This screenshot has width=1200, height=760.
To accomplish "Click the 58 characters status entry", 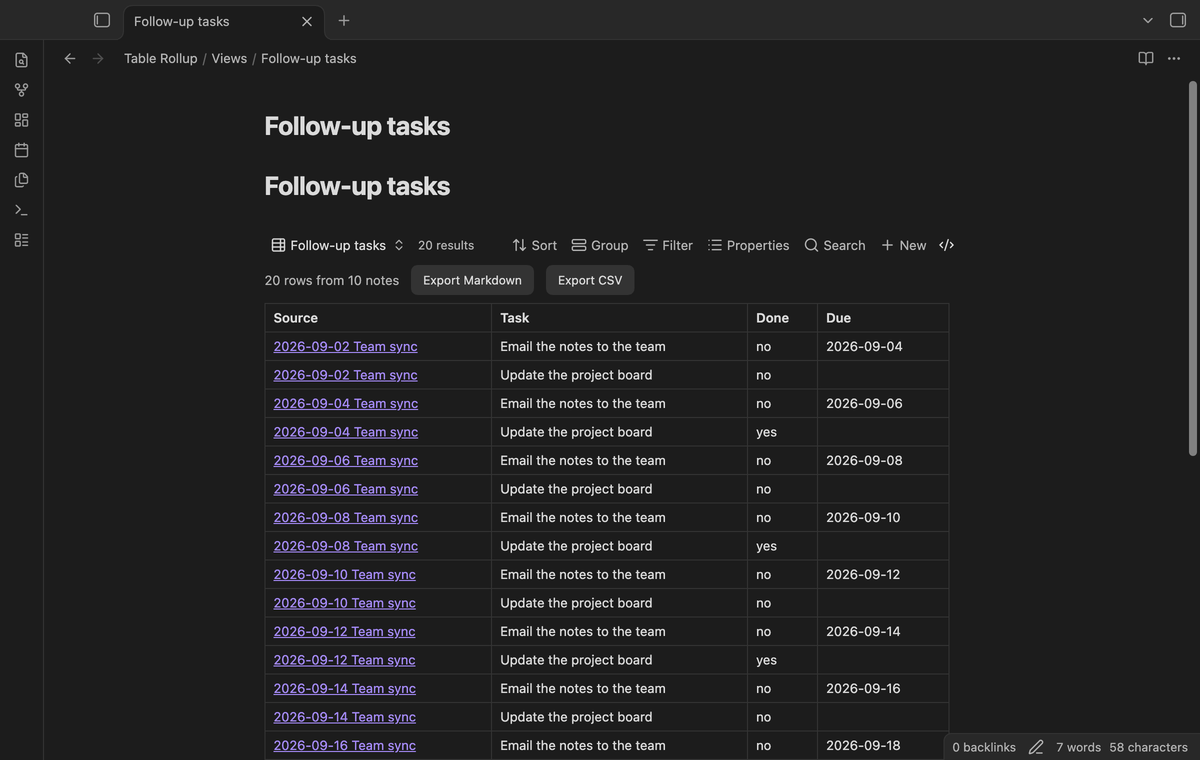I will click(1148, 747).
